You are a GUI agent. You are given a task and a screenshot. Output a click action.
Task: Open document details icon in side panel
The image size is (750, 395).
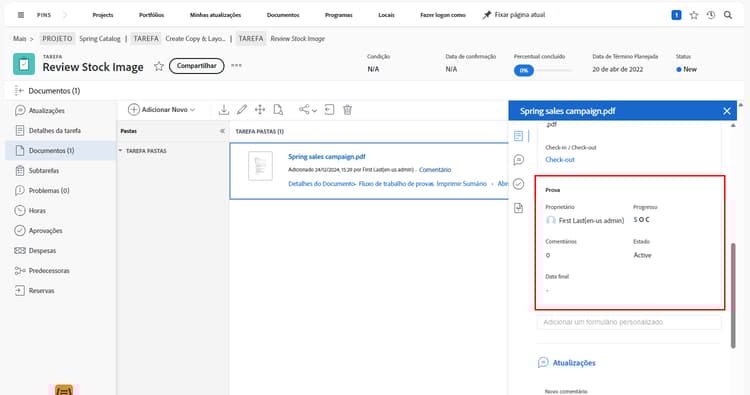(x=518, y=136)
